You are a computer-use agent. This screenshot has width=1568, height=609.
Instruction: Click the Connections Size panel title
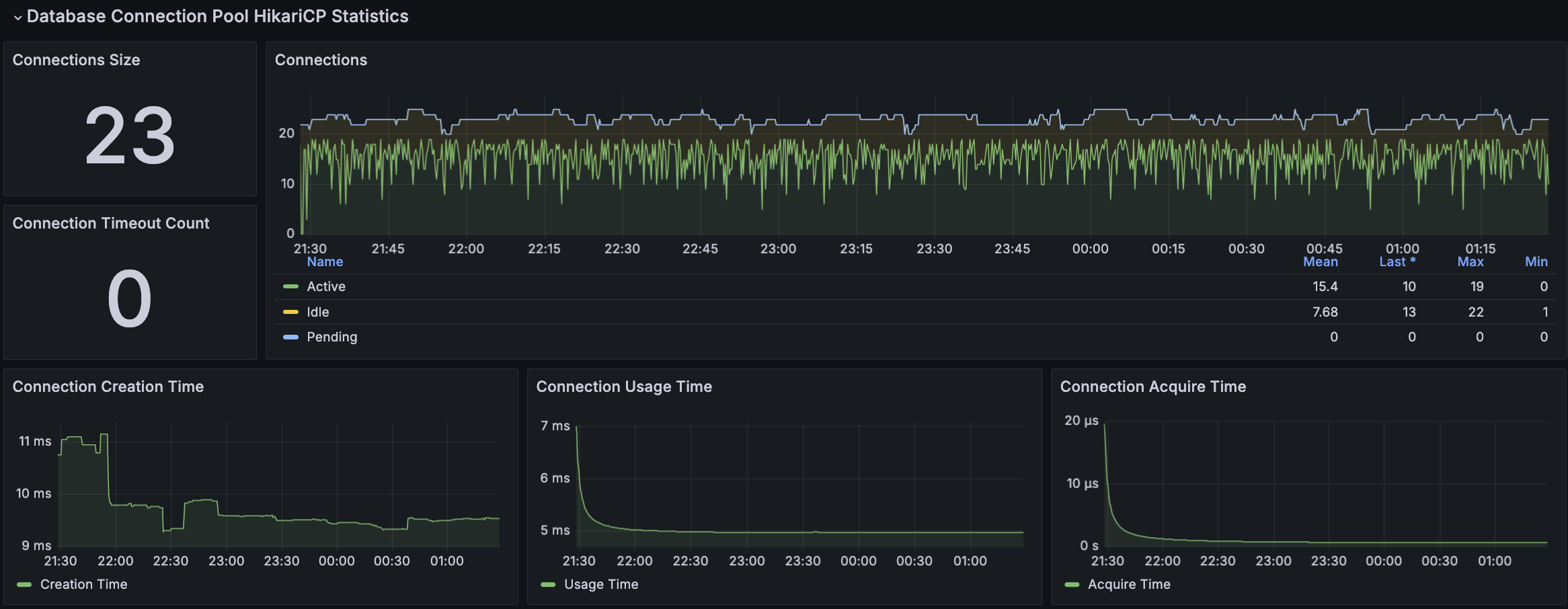click(x=76, y=60)
